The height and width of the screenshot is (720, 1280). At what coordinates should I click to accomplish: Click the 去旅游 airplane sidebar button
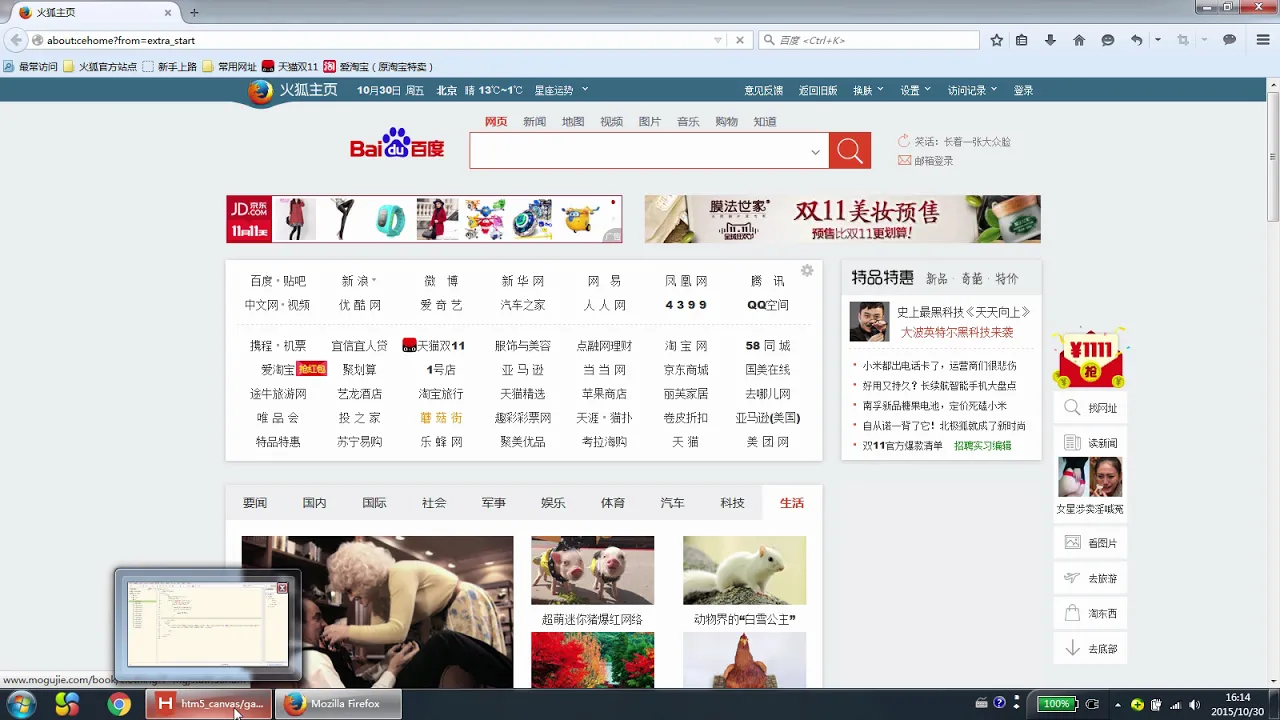[x=1090, y=578]
